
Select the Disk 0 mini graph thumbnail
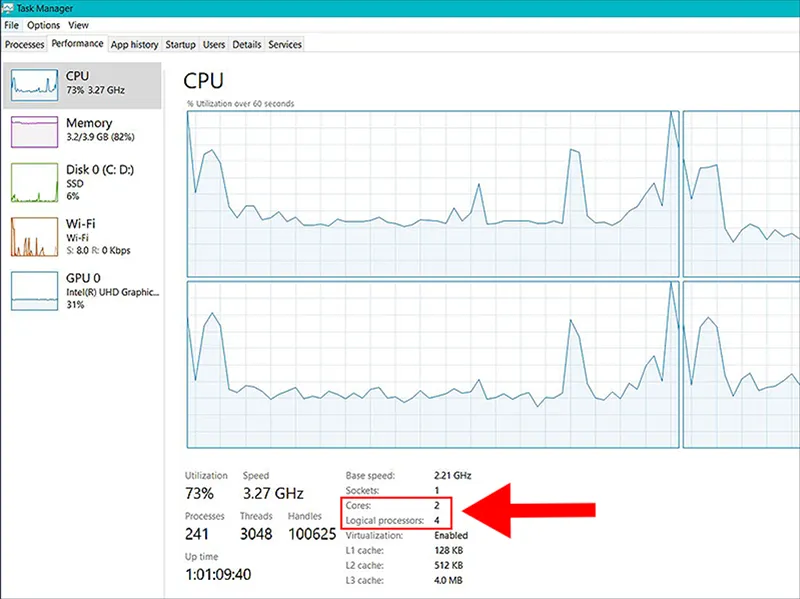coord(34,183)
